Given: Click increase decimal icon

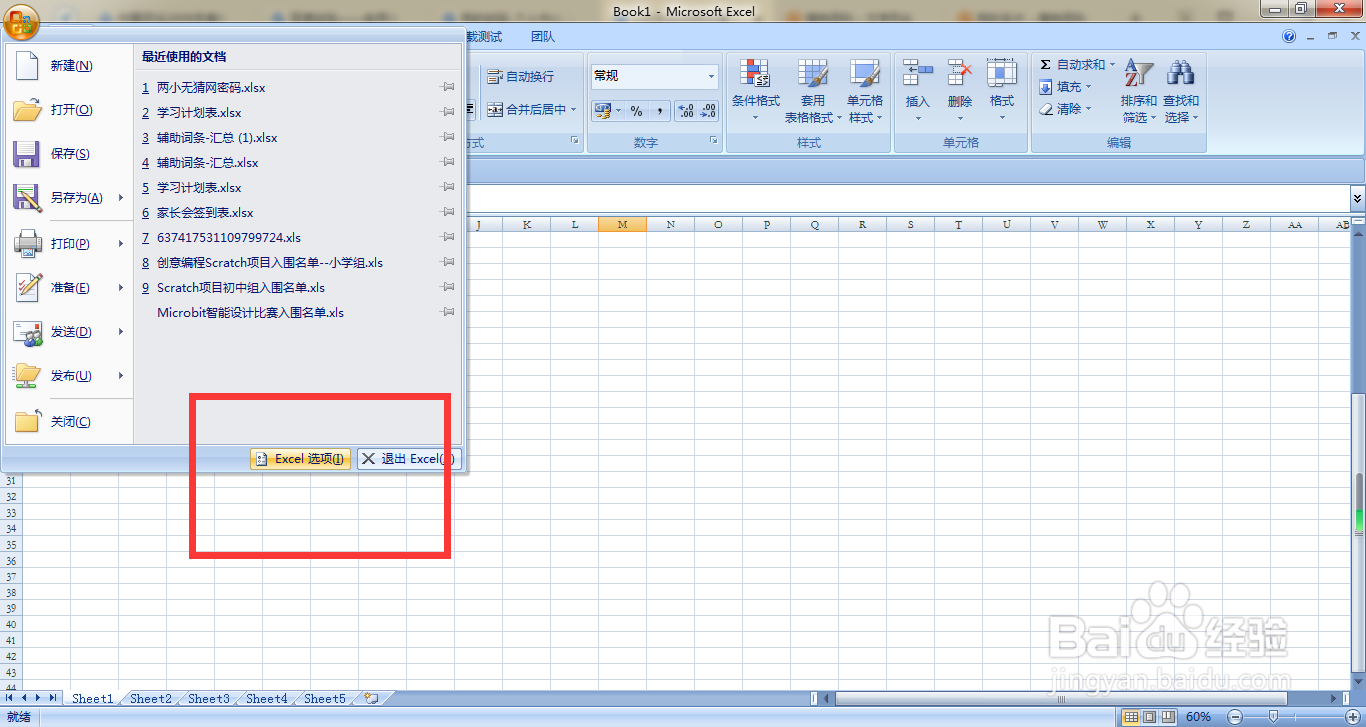Looking at the screenshot, I should [x=685, y=111].
